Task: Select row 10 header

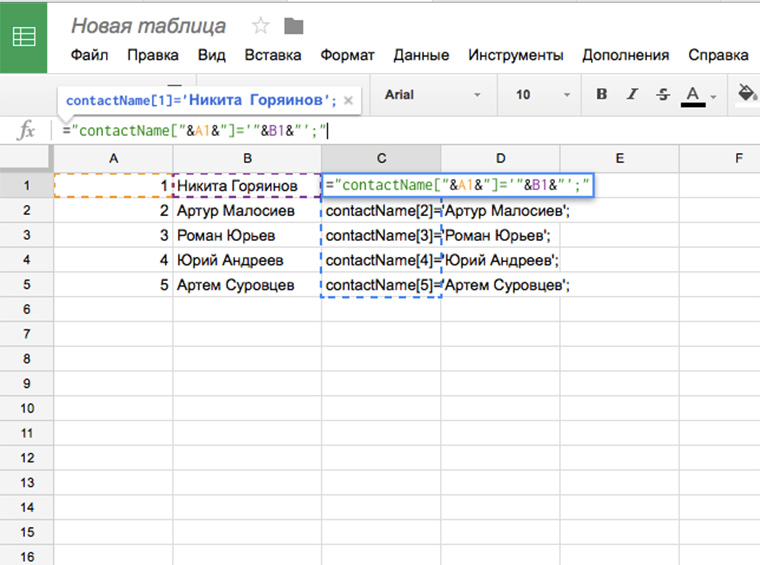Action: click(x=27, y=408)
